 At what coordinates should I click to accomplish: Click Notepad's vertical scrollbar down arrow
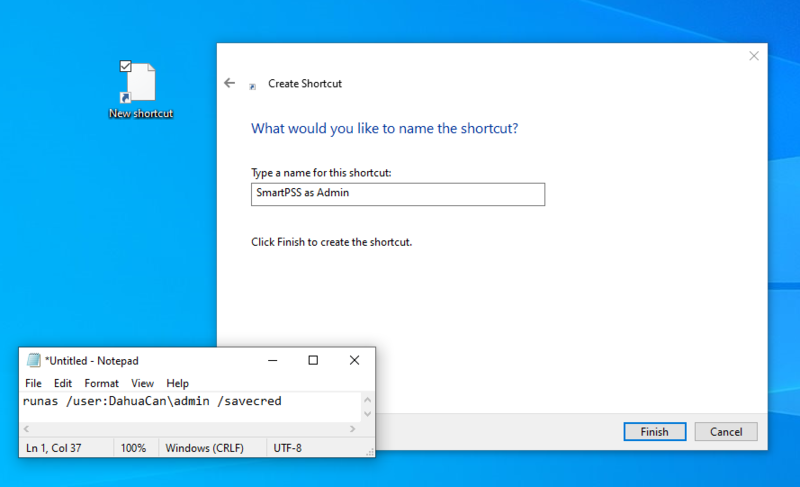[367, 414]
